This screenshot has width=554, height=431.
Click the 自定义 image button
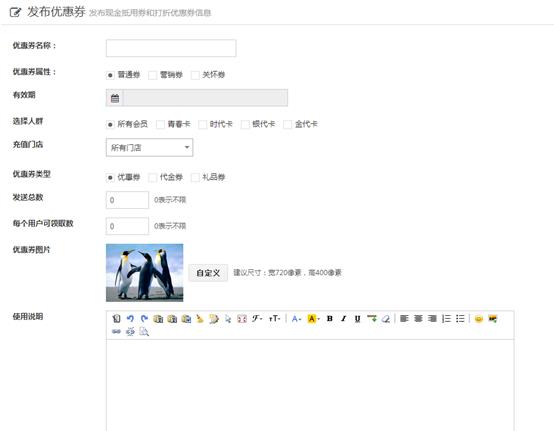pyautogui.click(x=208, y=273)
